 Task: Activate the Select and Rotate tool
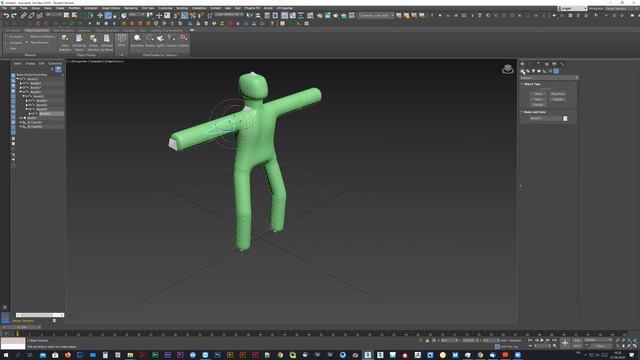pos(108,16)
